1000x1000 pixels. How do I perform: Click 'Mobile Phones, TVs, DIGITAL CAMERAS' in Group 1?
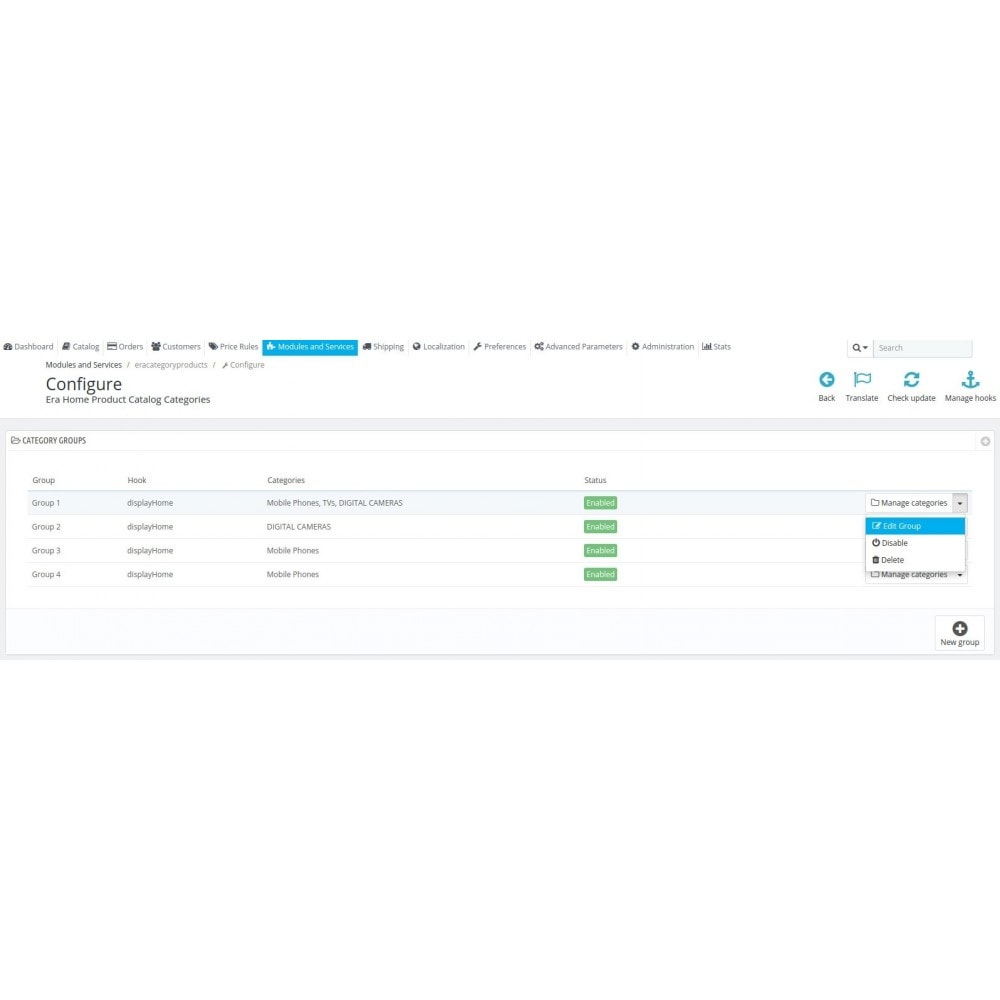[335, 503]
